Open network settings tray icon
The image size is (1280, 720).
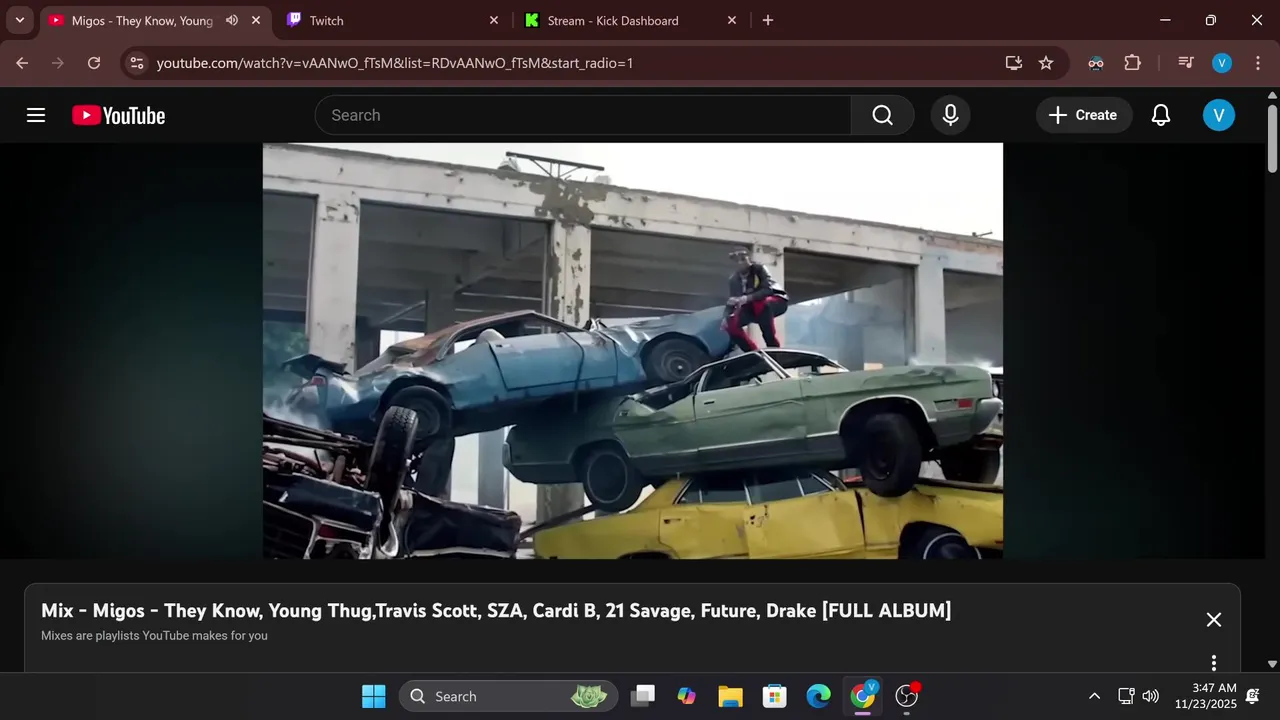point(1126,696)
